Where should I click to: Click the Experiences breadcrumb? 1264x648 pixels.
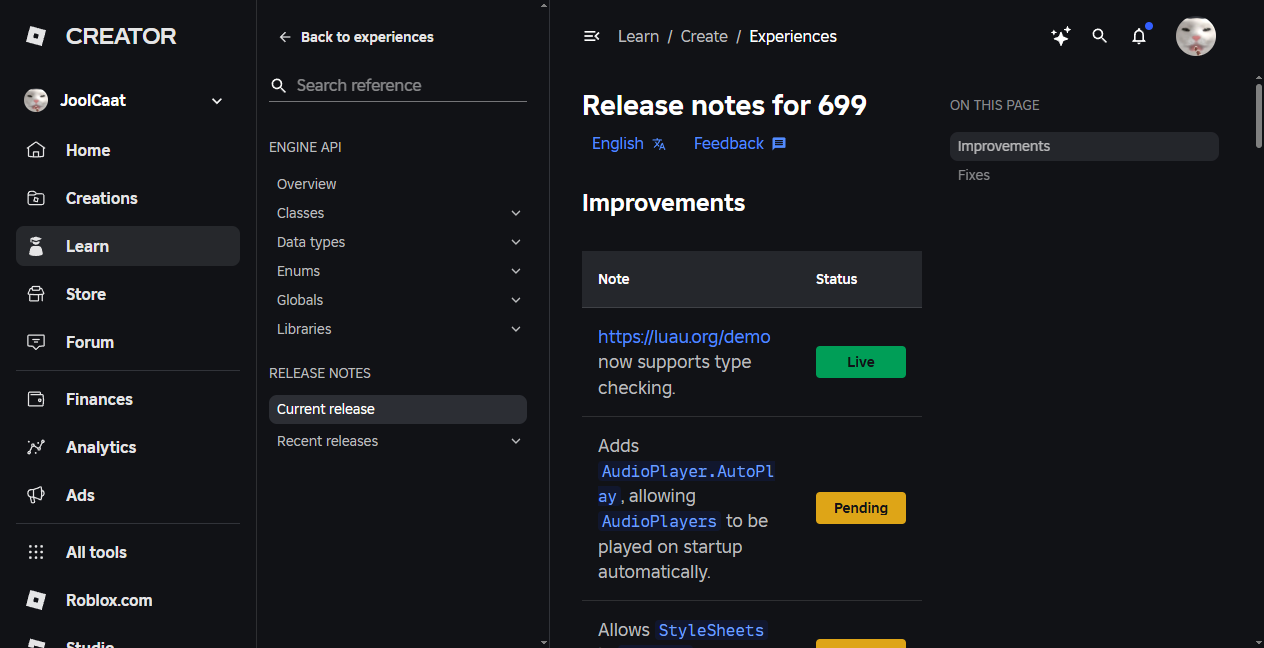coord(793,36)
